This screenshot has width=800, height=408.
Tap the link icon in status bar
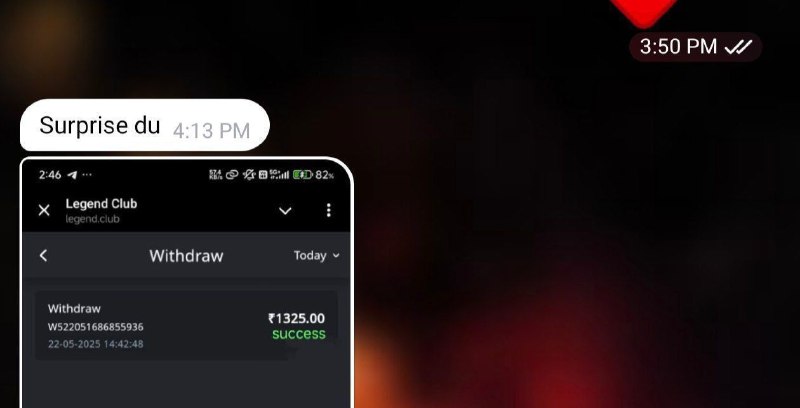(x=232, y=175)
